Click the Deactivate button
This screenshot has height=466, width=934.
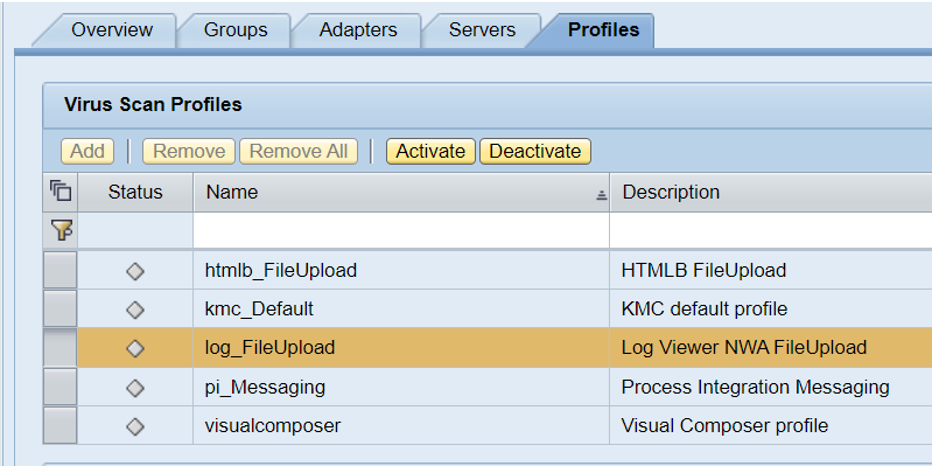point(535,151)
